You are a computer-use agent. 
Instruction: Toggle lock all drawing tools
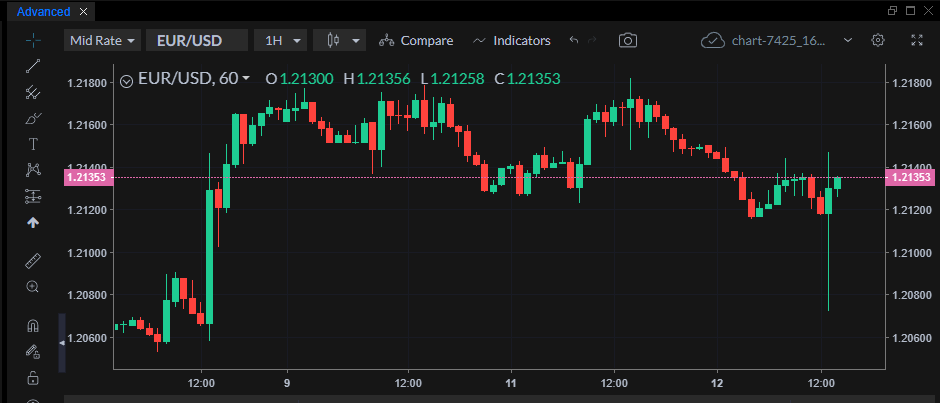[x=33, y=378]
